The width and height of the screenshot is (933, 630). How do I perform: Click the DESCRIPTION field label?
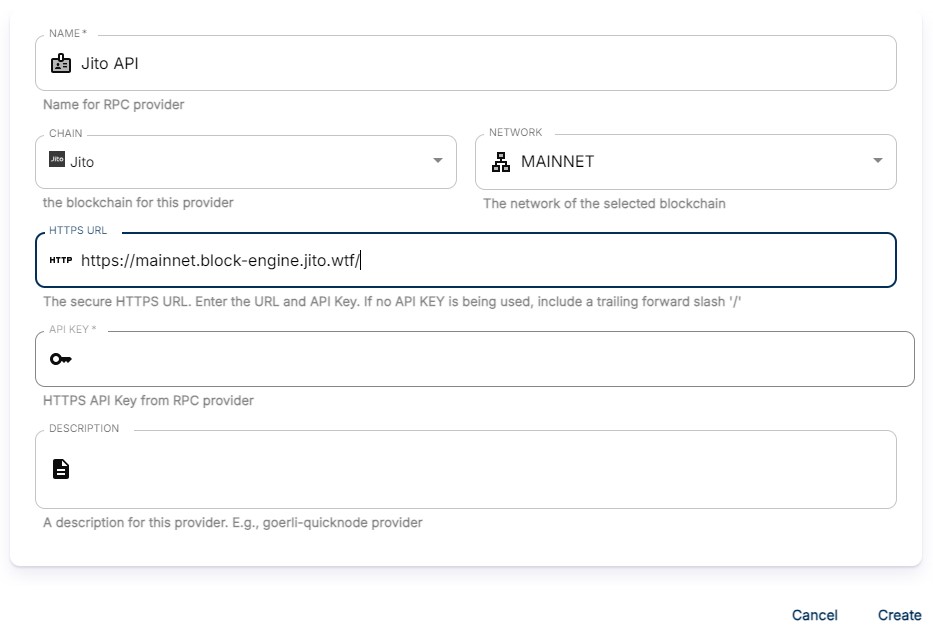tap(84, 428)
